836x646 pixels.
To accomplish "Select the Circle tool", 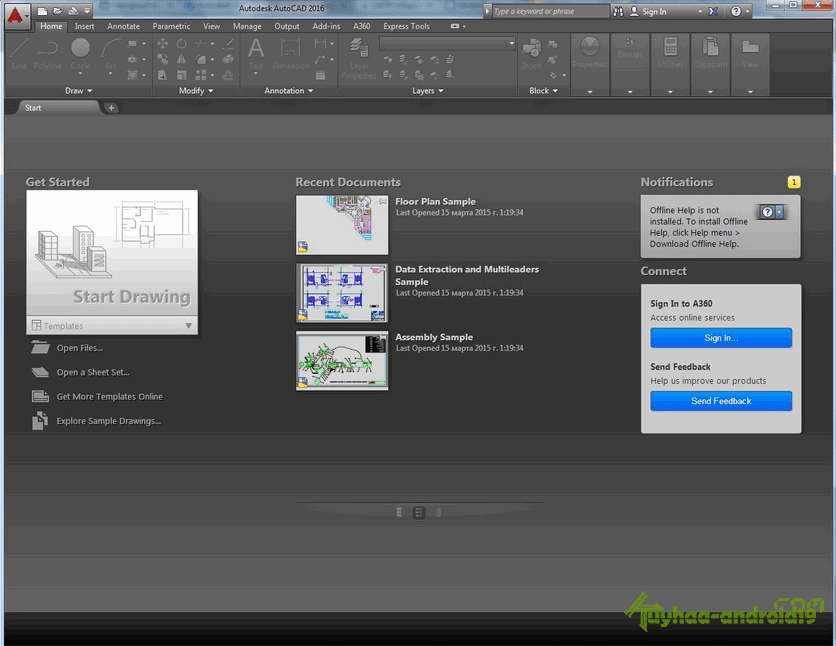I will click(81, 54).
